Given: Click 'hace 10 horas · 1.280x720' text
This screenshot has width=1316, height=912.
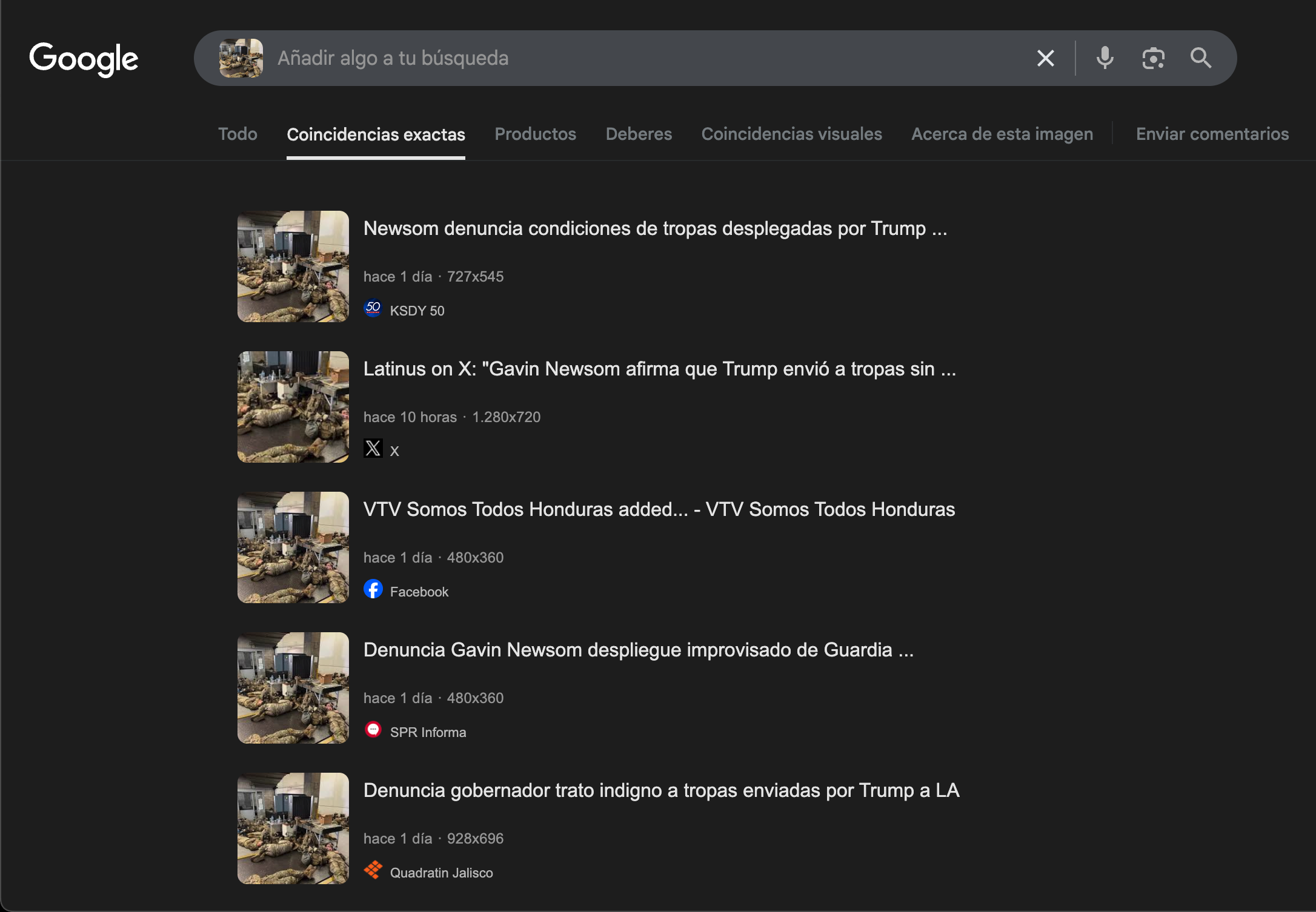Looking at the screenshot, I should (x=452, y=417).
